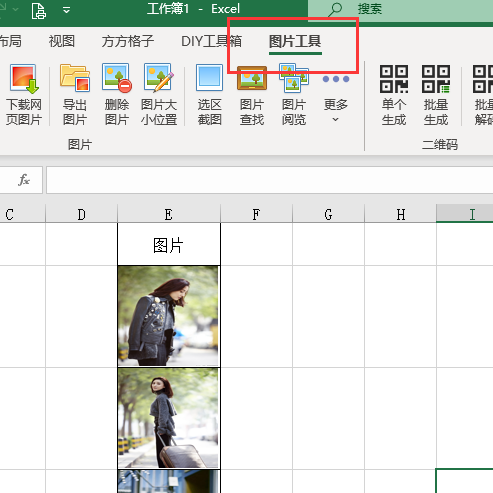Viewport: 493px width, 493px height.
Task: Click the Download Web Images (下载网页图片) icon
Action: [x=24, y=95]
